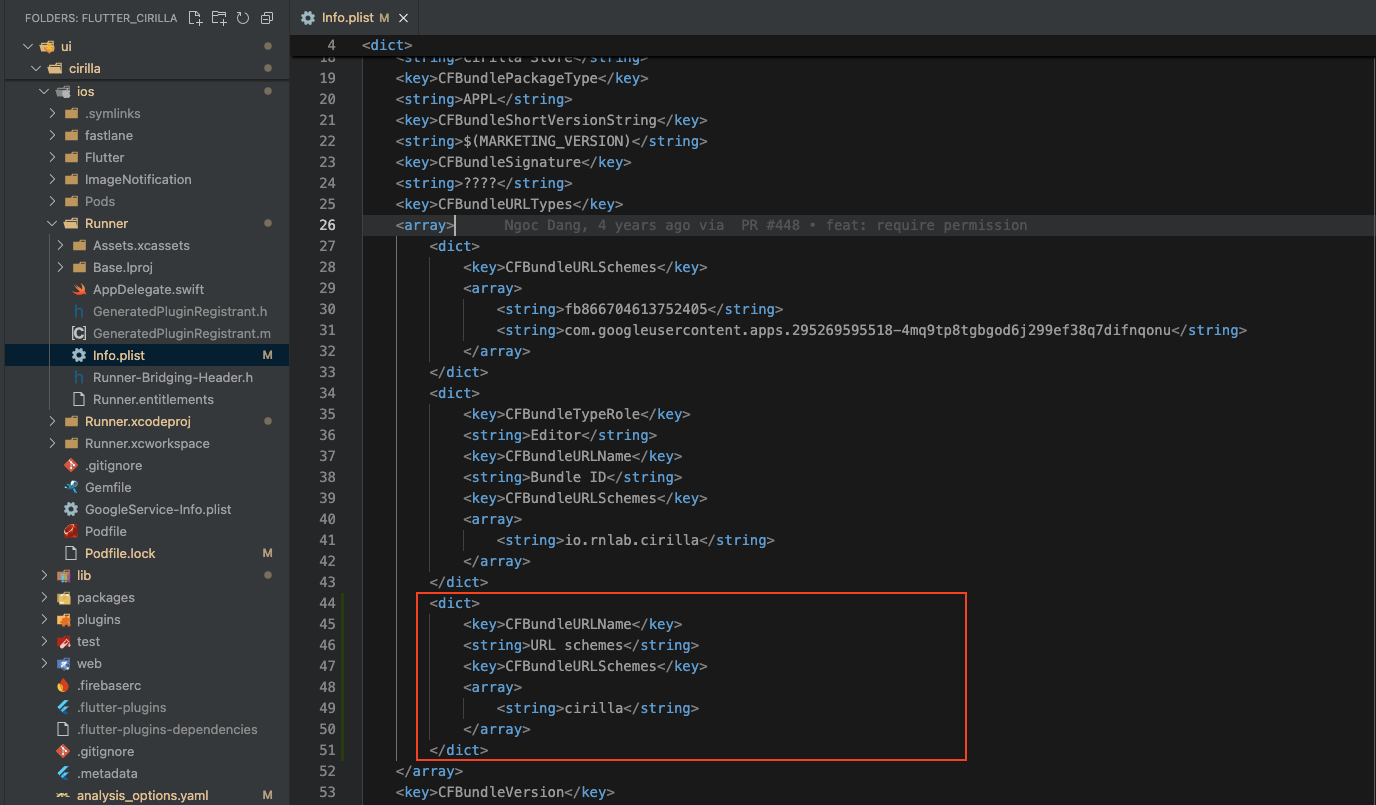
Task: Click the CFBundleVersion key on line 53
Action: (500, 792)
